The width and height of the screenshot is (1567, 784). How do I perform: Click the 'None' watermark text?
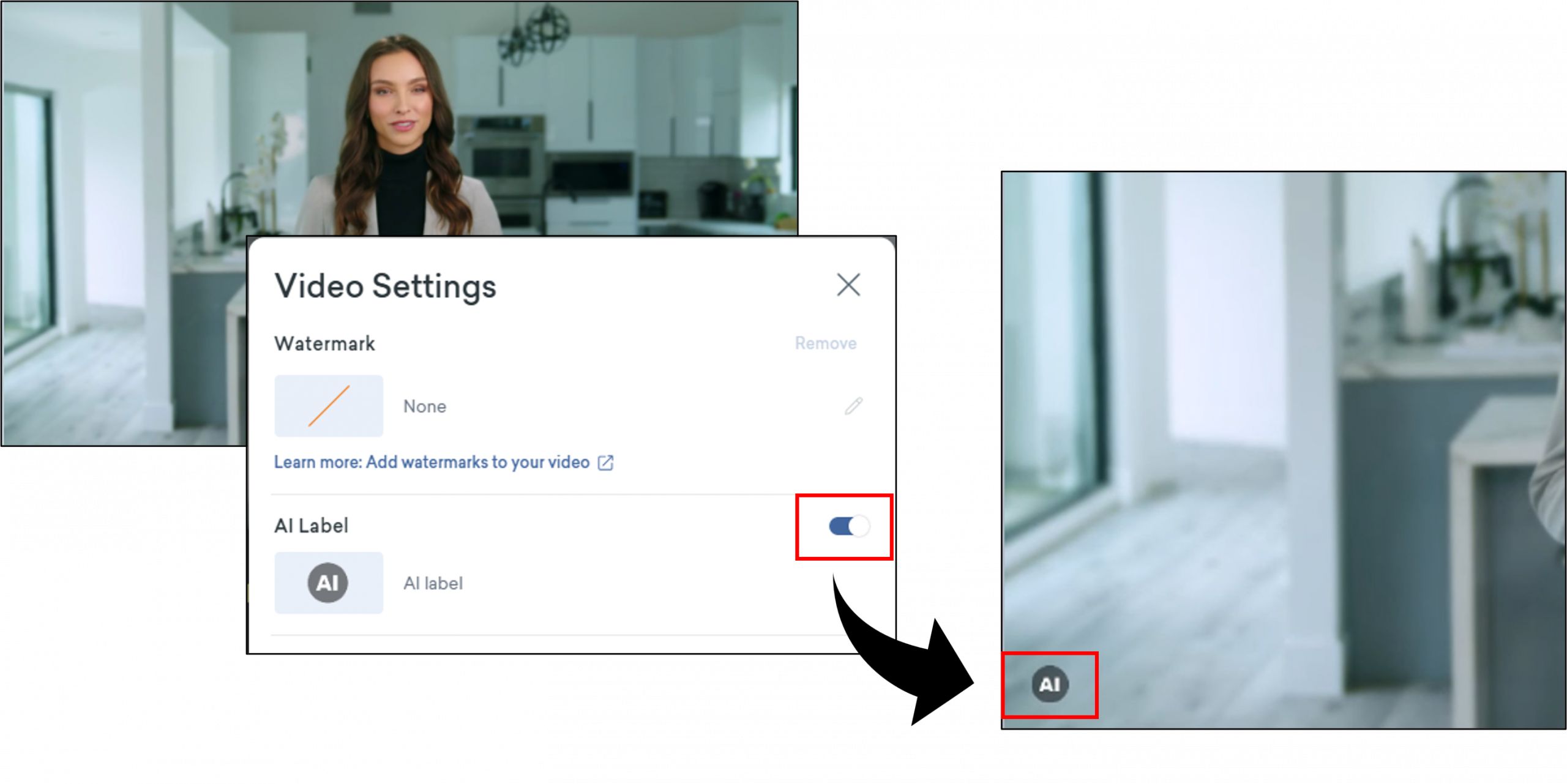click(x=425, y=406)
